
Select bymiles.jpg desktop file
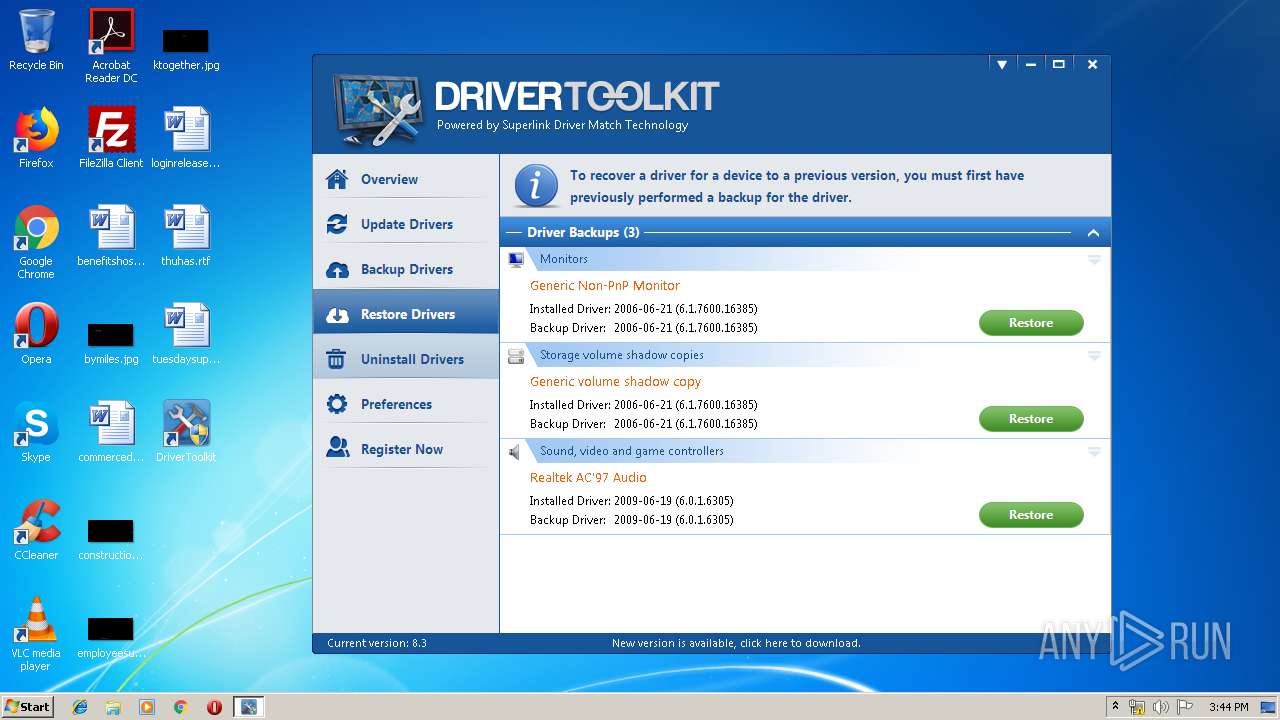pyautogui.click(x=111, y=342)
